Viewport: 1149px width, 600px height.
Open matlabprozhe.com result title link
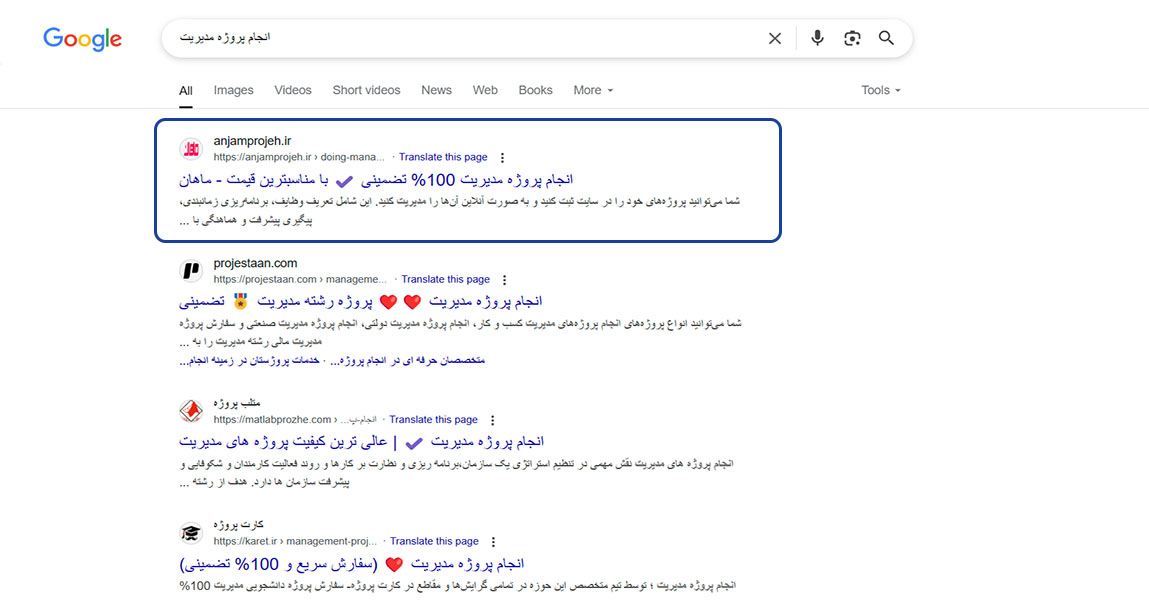(x=361, y=442)
